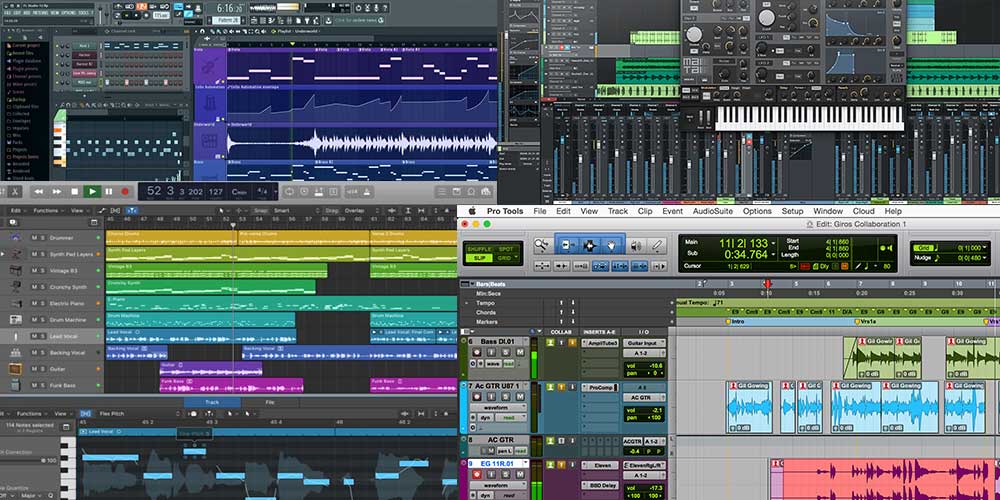This screenshot has height=500, width=1000.
Task: Open the AudioSuite menu in Pro Tools
Action: point(713,211)
